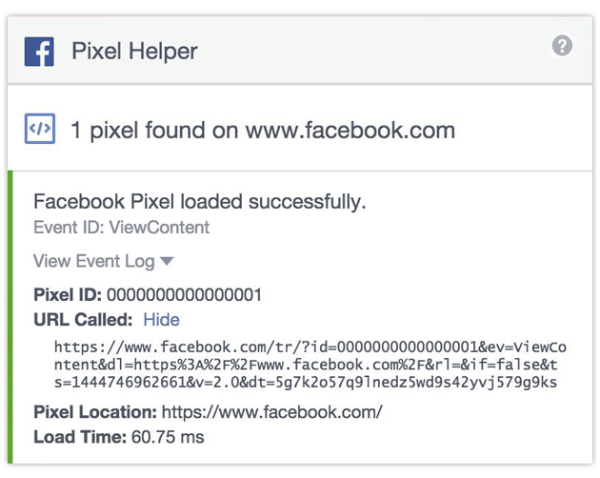Viewport: 600px width, 478px height.
Task: Click the View Event Log label
Action: click(94, 262)
